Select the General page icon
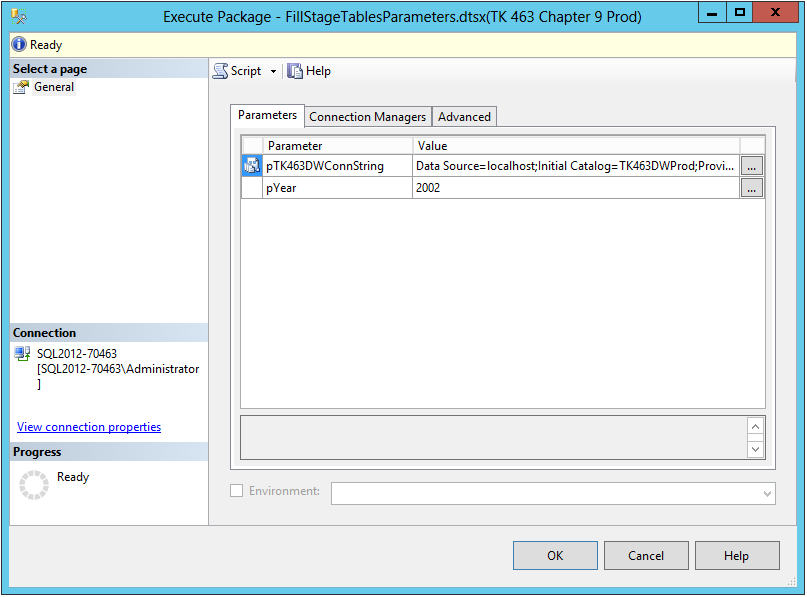This screenshot has width=807, height=597. (x=21, y=87)
